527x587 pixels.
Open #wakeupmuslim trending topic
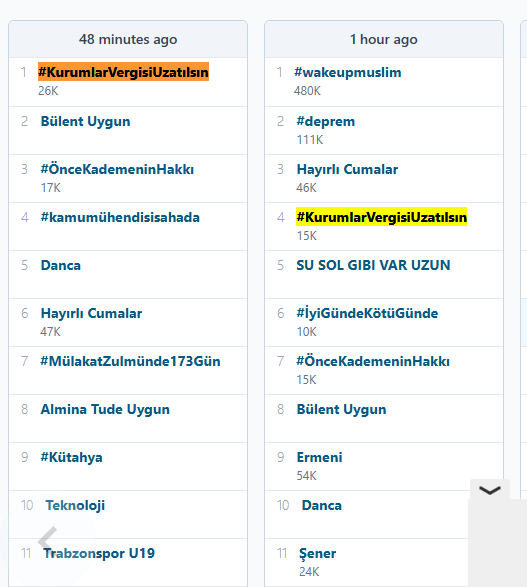click(347, 72)
